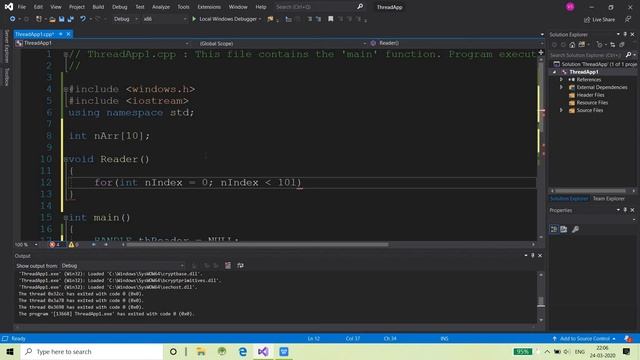Collapse the include block outline on line 4
The width and height of the screenshot is (640, 360).
pyautogui.click(x=65, y=89)
